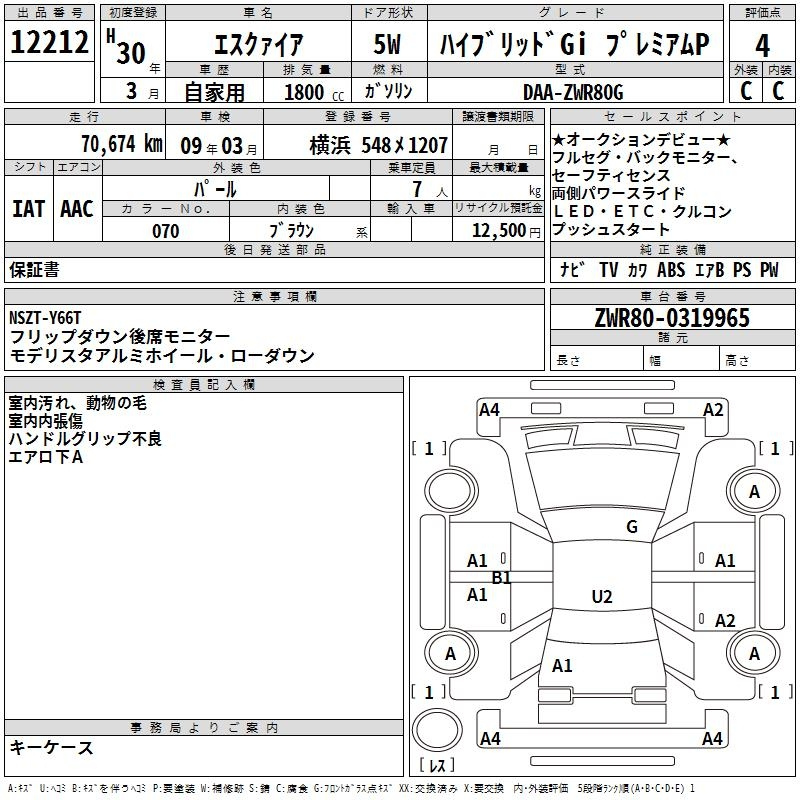The height and width of the screenshot is (800, 800).
Task: Click ★オークションデビュー★ sales point
Action: tap(641, 139)
